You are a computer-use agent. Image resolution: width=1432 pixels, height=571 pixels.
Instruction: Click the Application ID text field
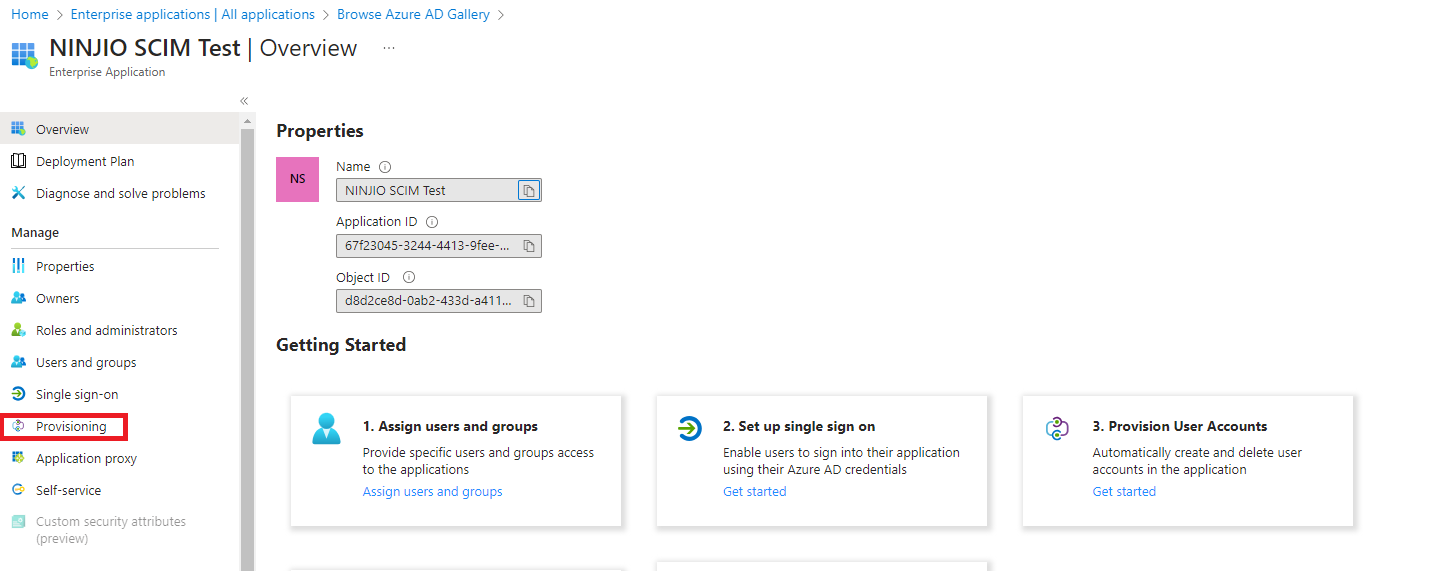click(427, 246)
